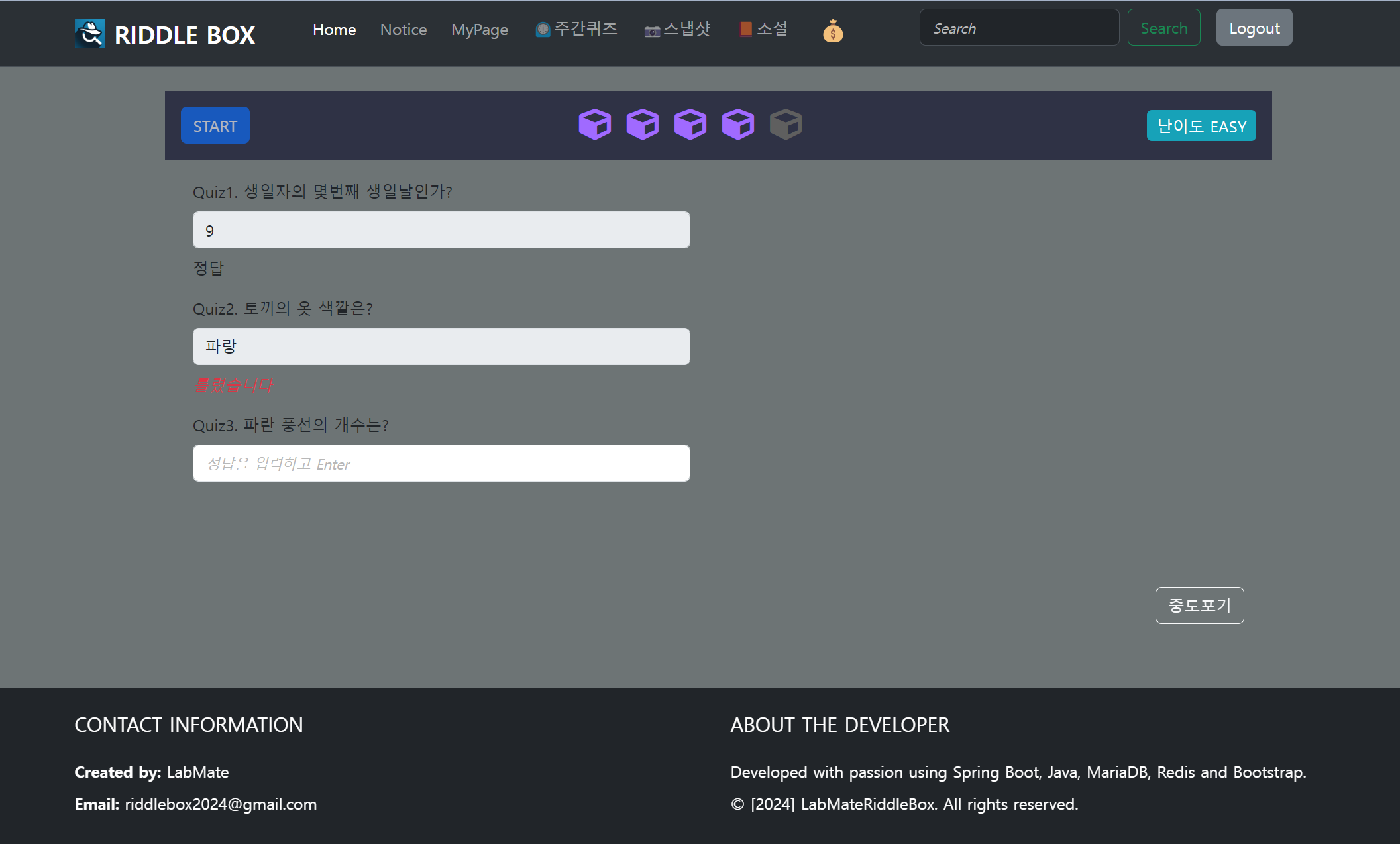
Task: Click the second purple cube icon
Action: (642, 124)
